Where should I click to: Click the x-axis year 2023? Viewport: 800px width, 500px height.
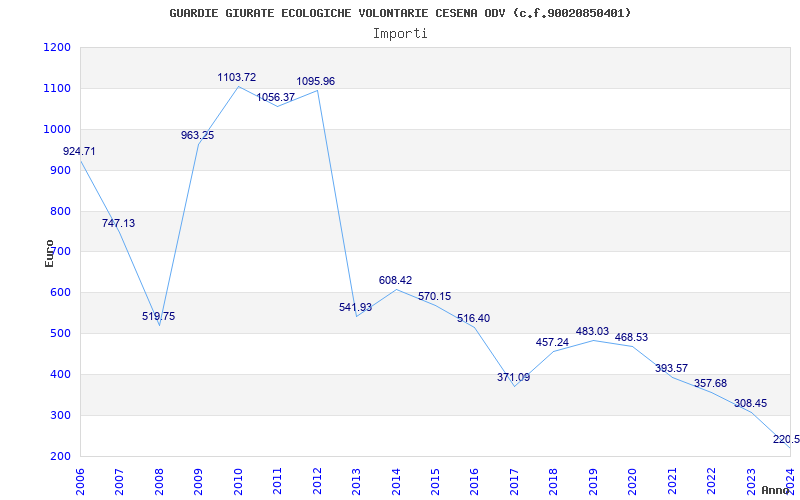(751, 482)
